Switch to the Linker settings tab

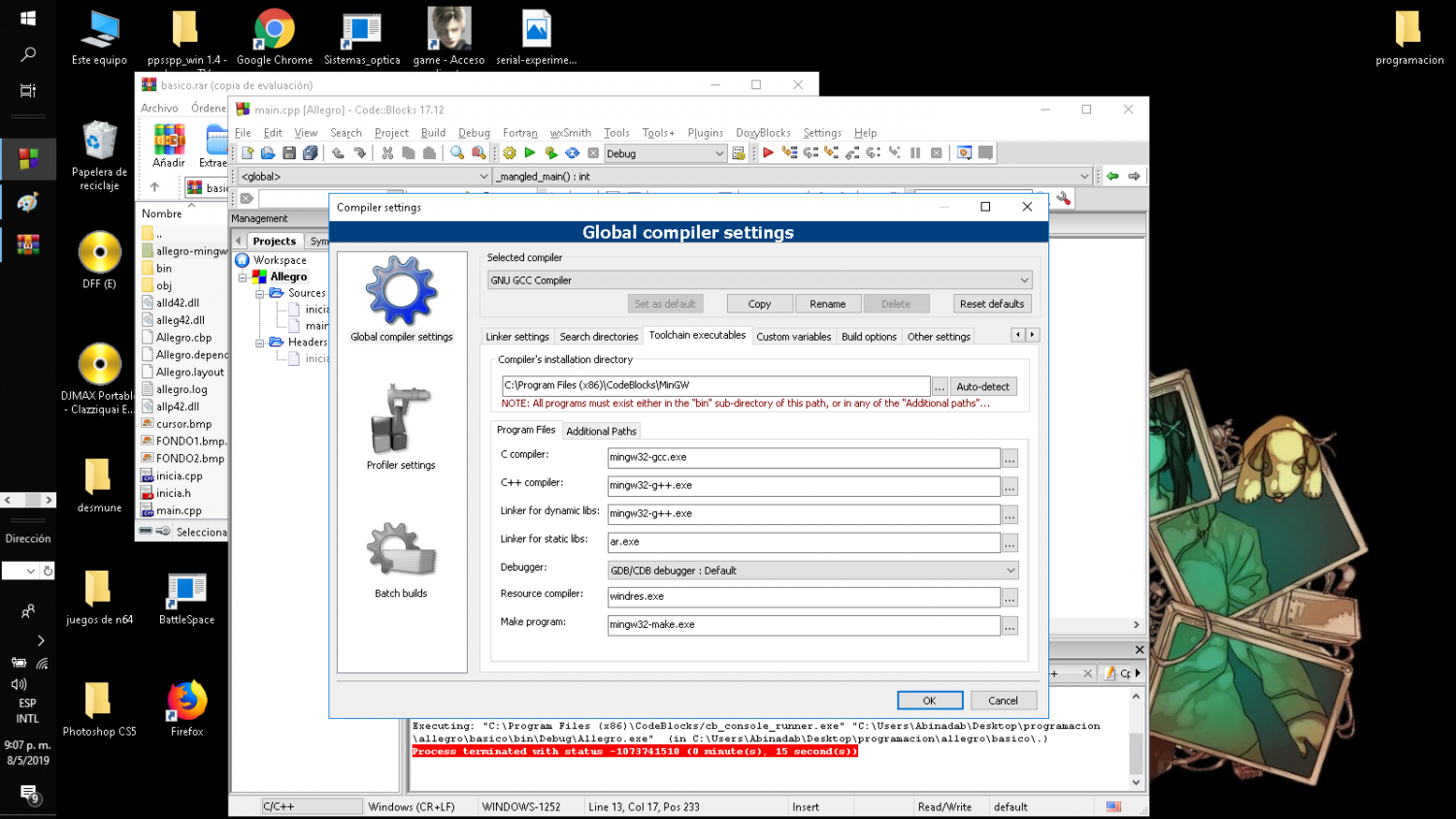[x=517, y=337]
